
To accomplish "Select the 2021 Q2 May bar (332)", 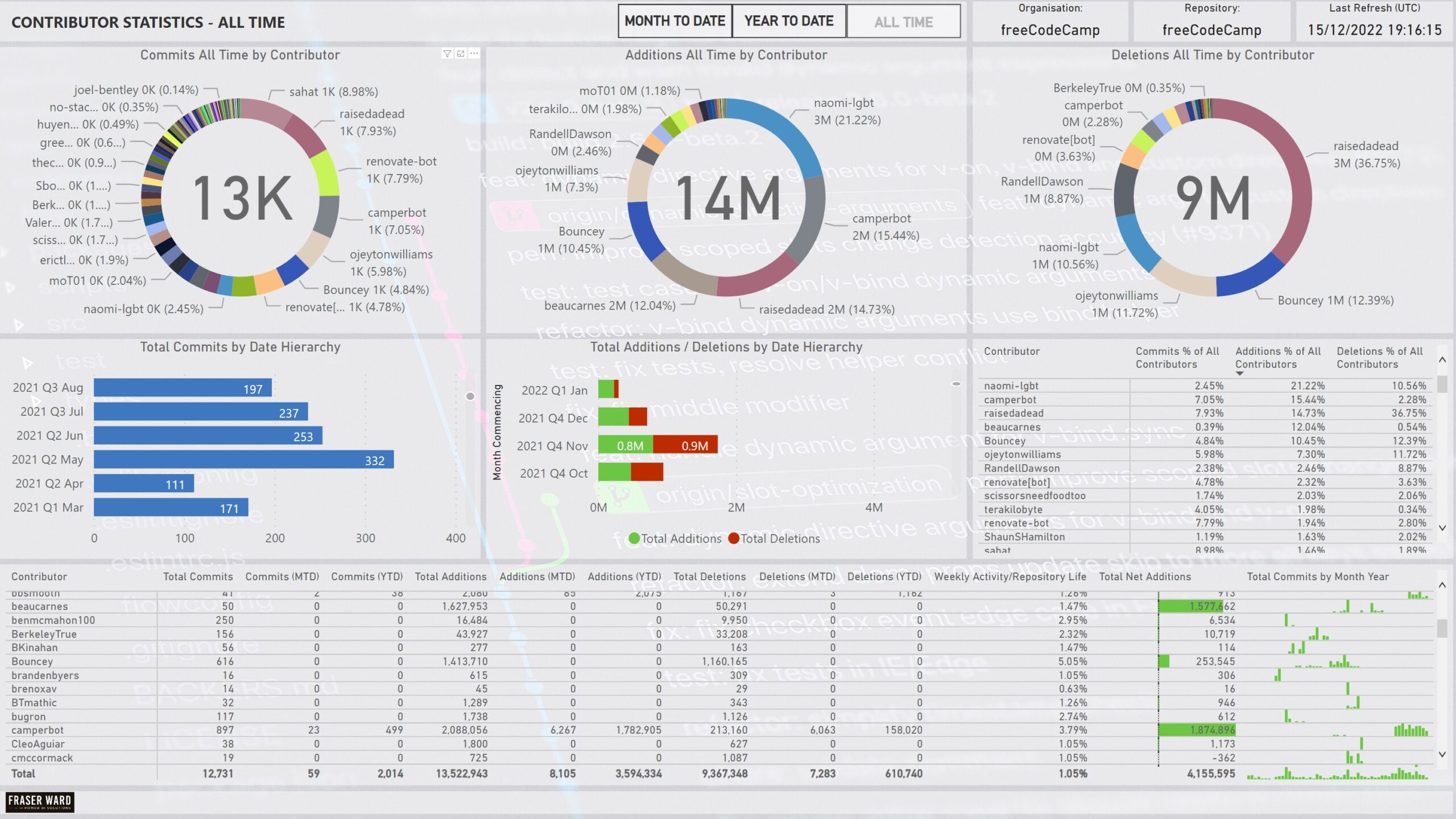I will pyautogui.click(x=243, y=460).
